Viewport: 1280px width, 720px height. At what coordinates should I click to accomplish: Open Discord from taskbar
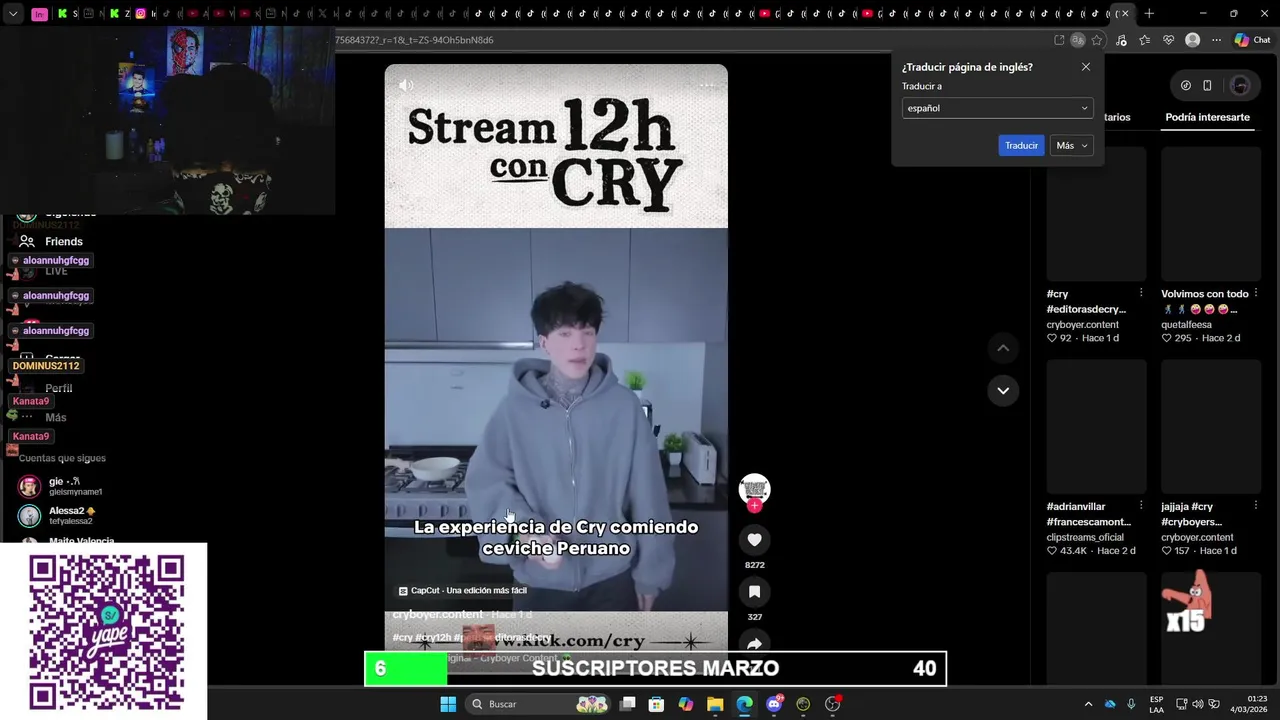tap(774, 704)
